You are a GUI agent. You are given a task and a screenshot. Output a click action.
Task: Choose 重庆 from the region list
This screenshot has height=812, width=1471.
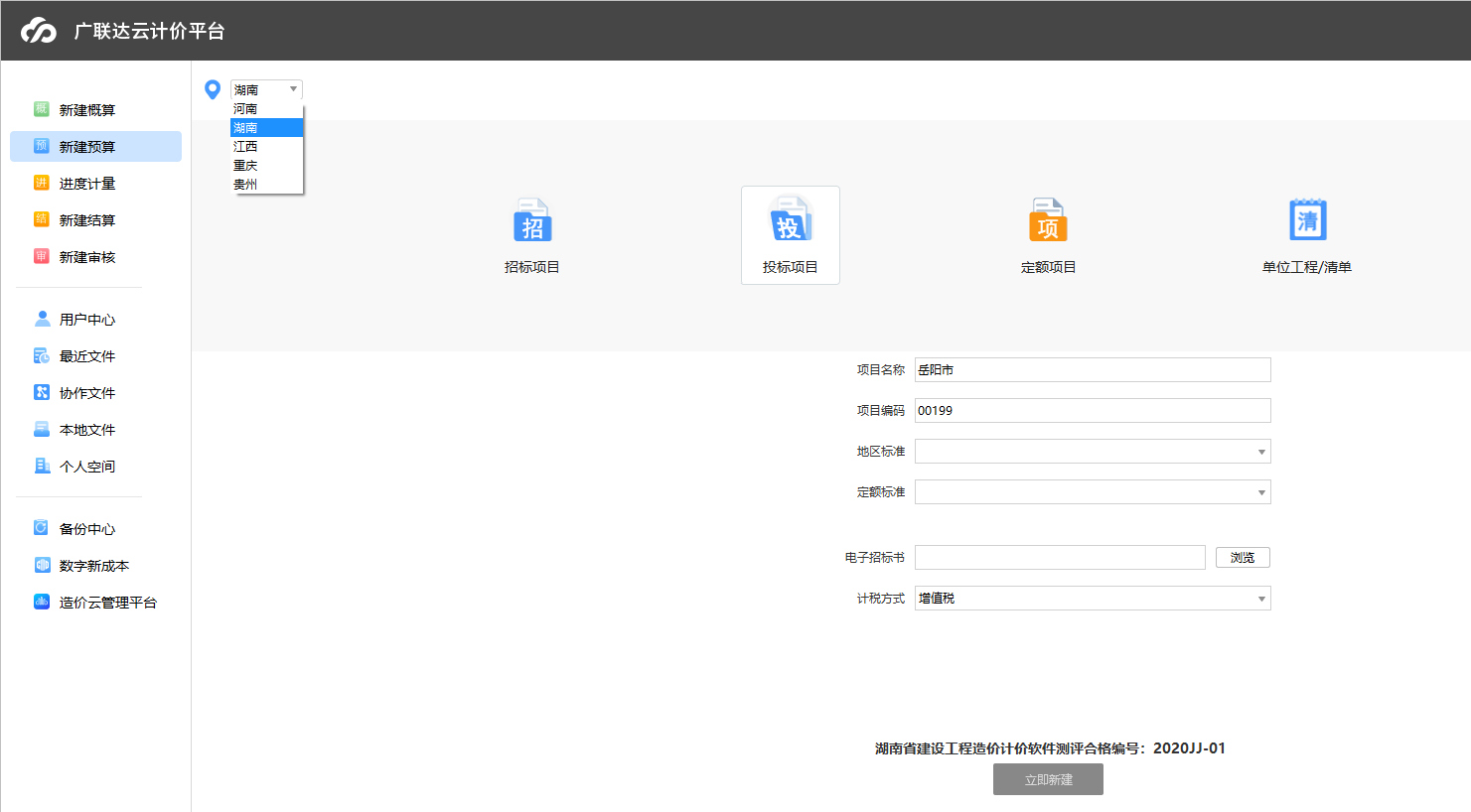click(266, 166)
